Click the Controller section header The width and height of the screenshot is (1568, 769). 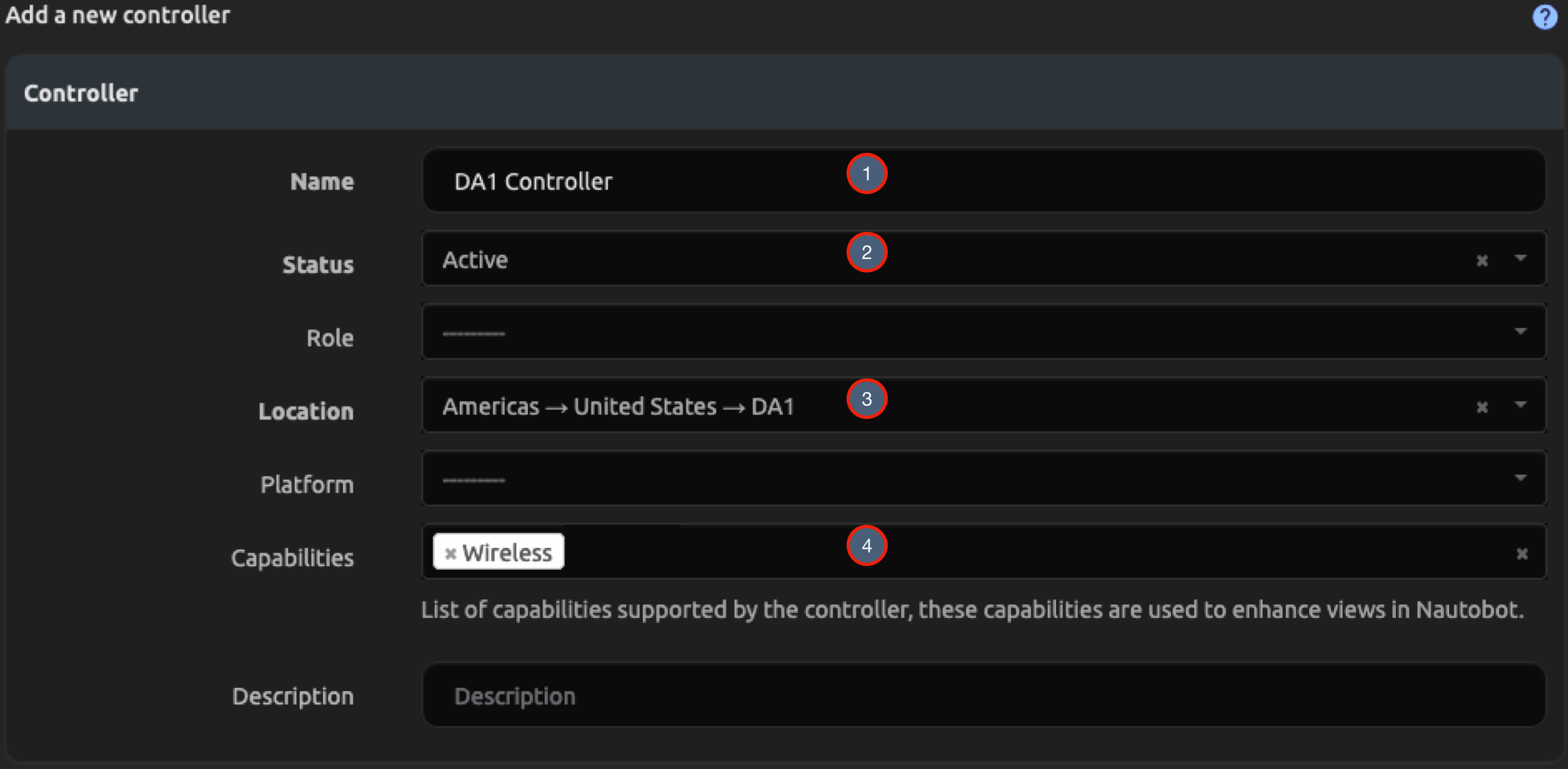(81, 93)
